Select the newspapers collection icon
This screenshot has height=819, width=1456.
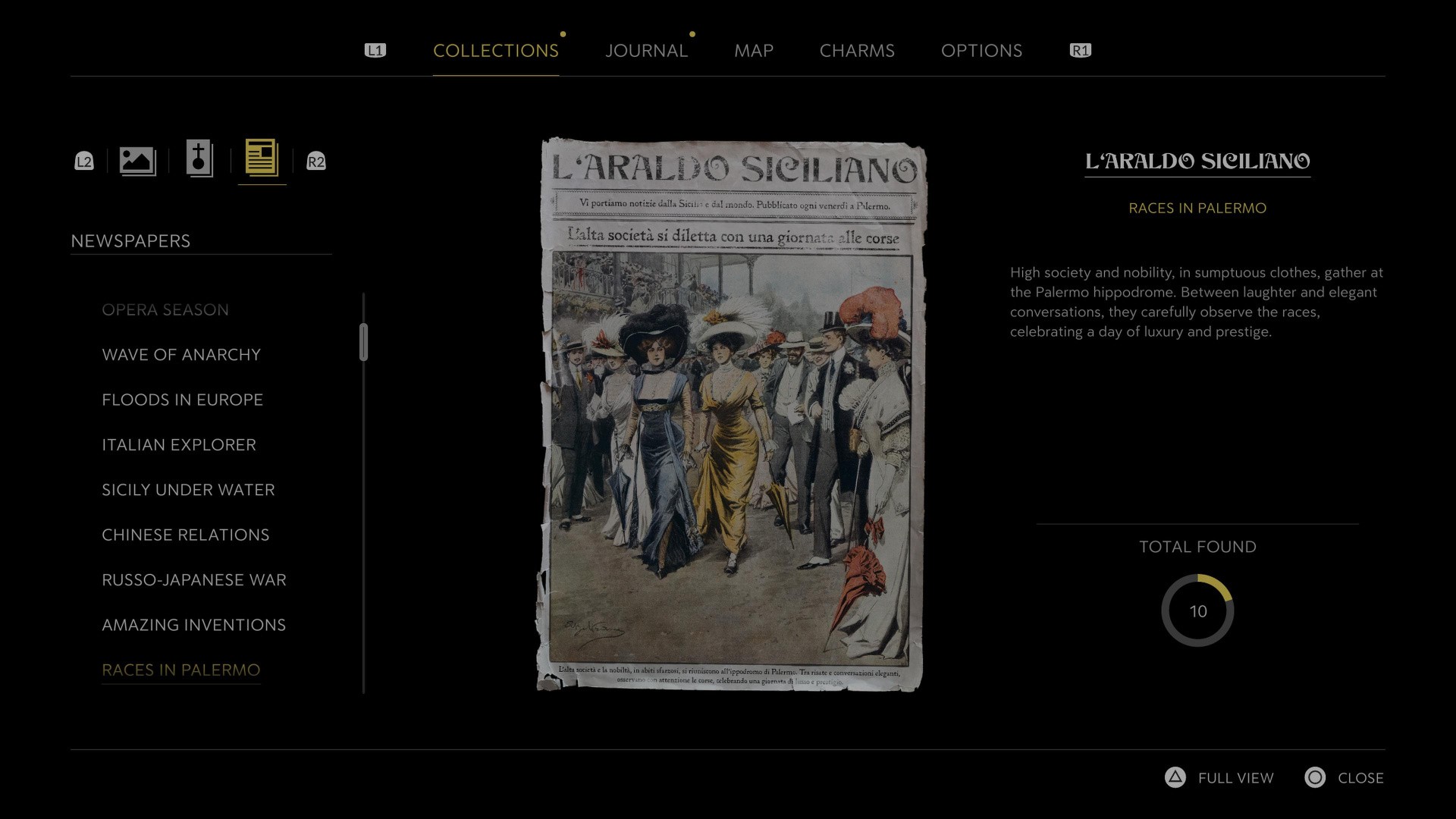tap(262, 159)
